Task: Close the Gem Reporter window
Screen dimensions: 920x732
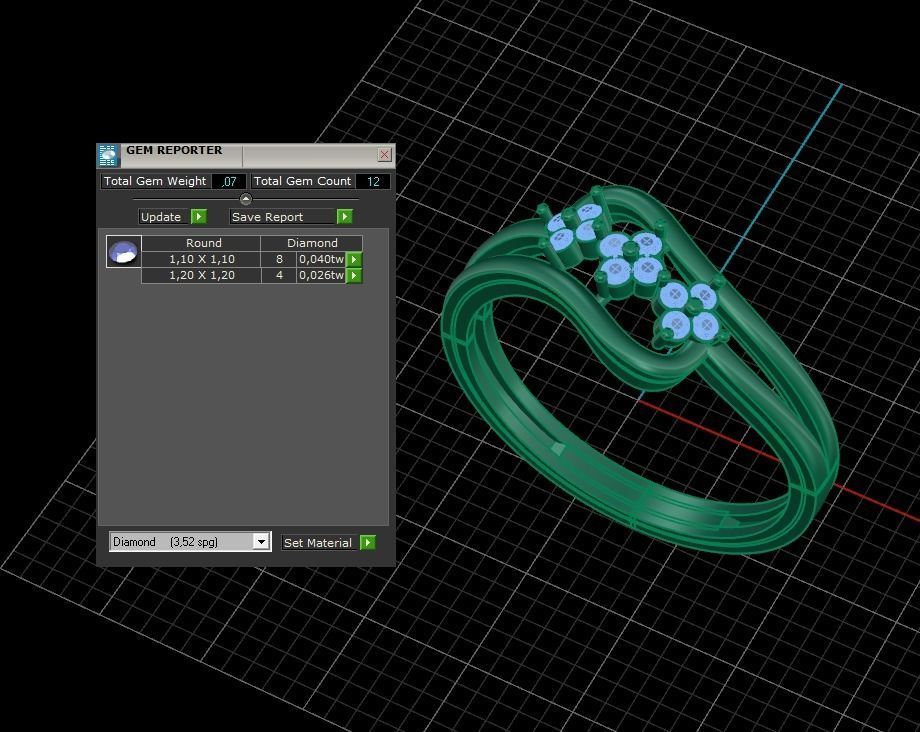Action: (x=384, y=154)
